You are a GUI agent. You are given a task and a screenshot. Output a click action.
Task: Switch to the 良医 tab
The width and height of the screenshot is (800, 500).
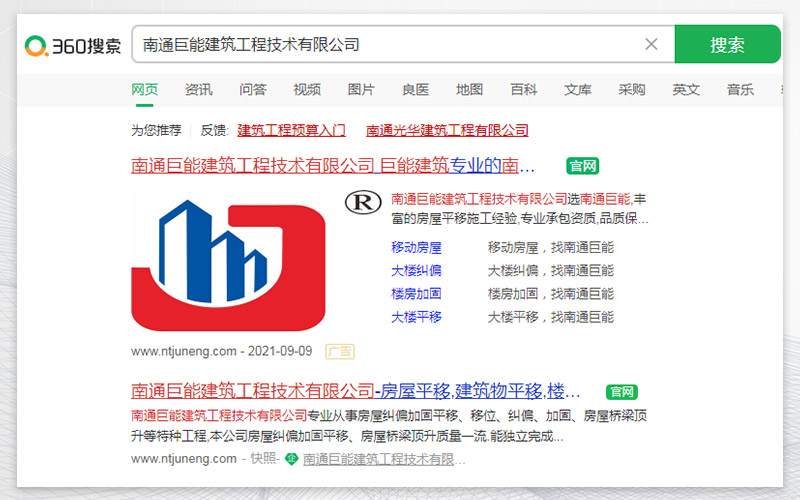tap(415, 90)
